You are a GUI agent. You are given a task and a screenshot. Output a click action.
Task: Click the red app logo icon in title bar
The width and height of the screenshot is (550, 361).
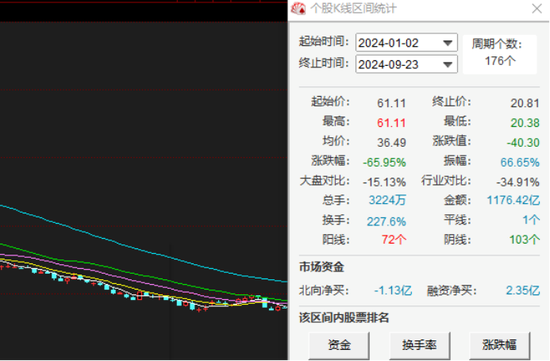(299, 9)
